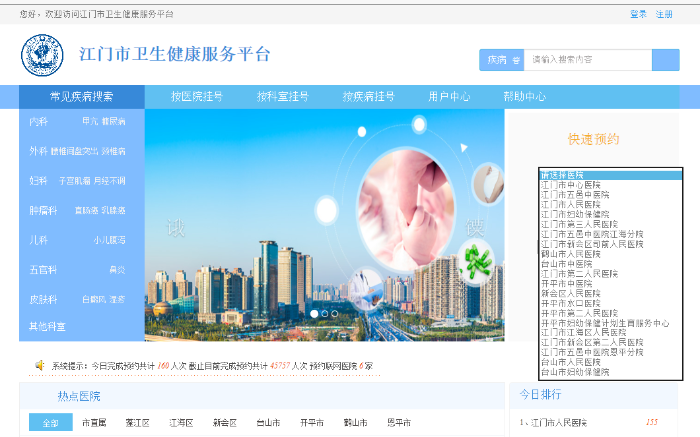Click the baby feet banner image
This screenshot has width=700, height=437.
pos(406,208)
